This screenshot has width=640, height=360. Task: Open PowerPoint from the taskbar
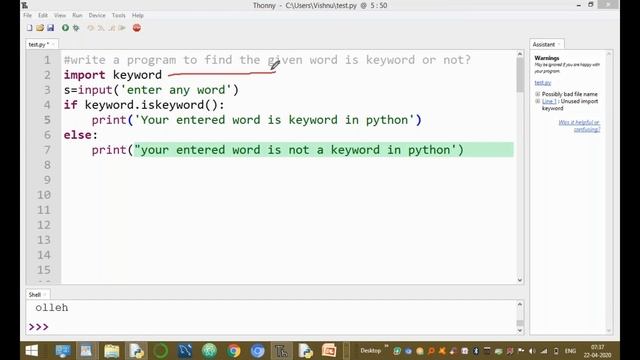[x=329, y=351]
